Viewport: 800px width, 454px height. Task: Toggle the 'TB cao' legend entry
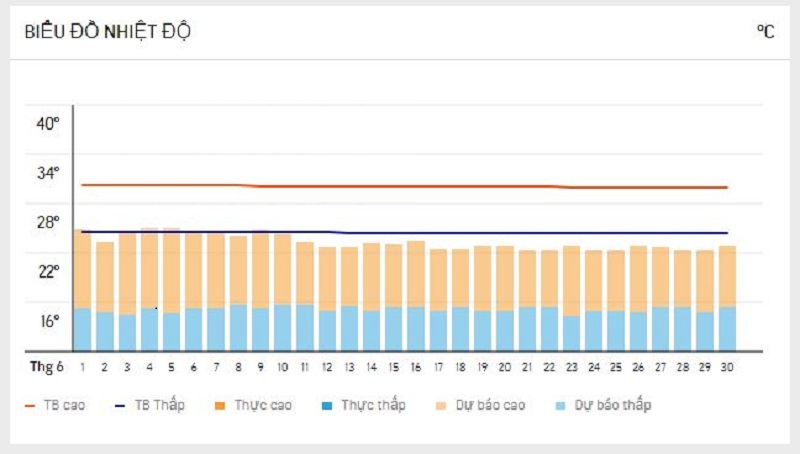pos(55,406)
